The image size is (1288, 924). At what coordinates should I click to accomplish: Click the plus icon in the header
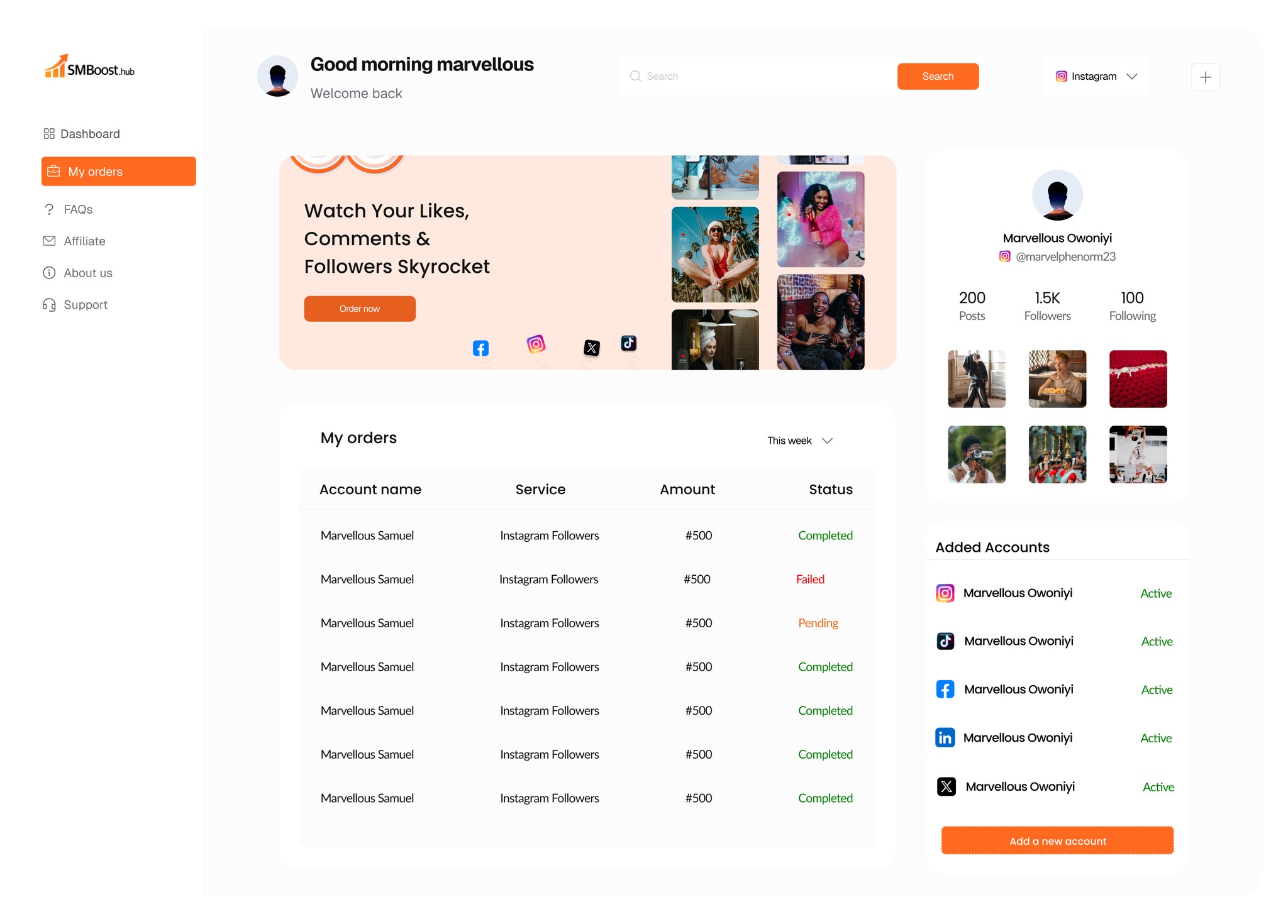(1205, 77)
